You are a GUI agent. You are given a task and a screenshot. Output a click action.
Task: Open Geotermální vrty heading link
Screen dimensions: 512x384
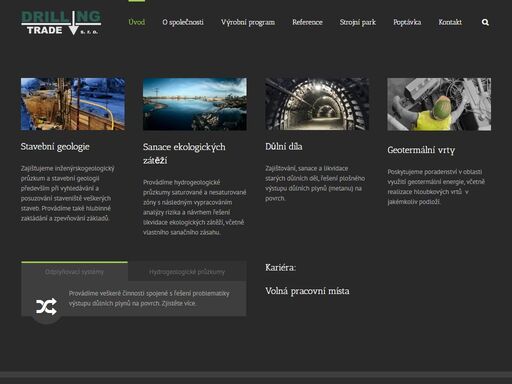421,150
